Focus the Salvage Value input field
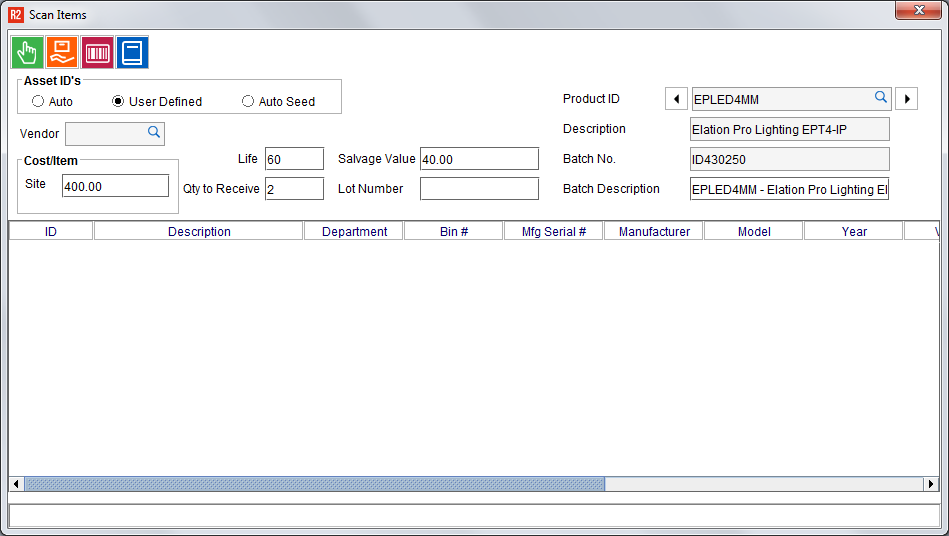The height and width of the screenshot is (536, 949). tap(479, 159)
